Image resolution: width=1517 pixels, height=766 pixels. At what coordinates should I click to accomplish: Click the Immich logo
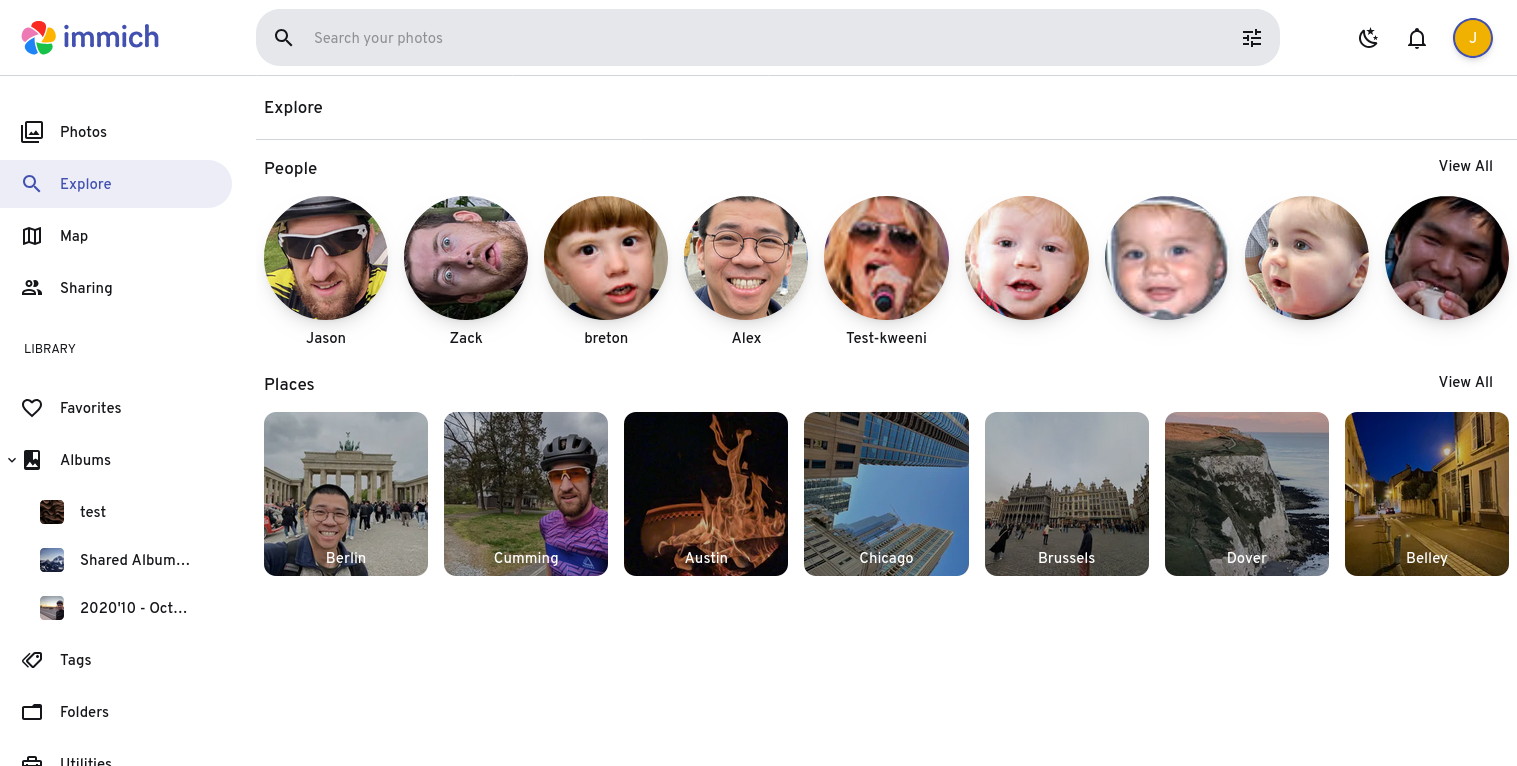click(x=90, y=38)
